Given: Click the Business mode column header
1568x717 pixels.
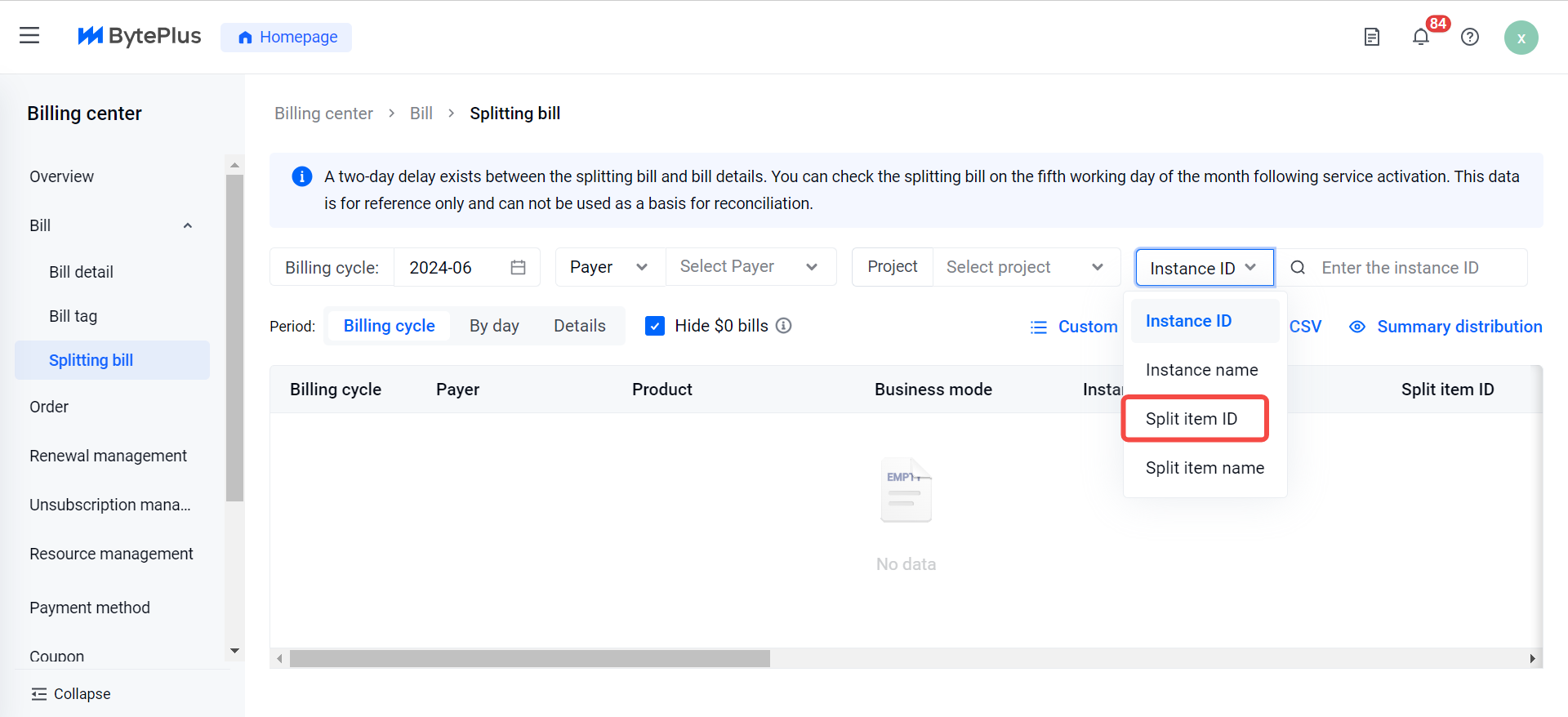Looking at the screenshot, I should pyautogui.click(x=933, y=390).
